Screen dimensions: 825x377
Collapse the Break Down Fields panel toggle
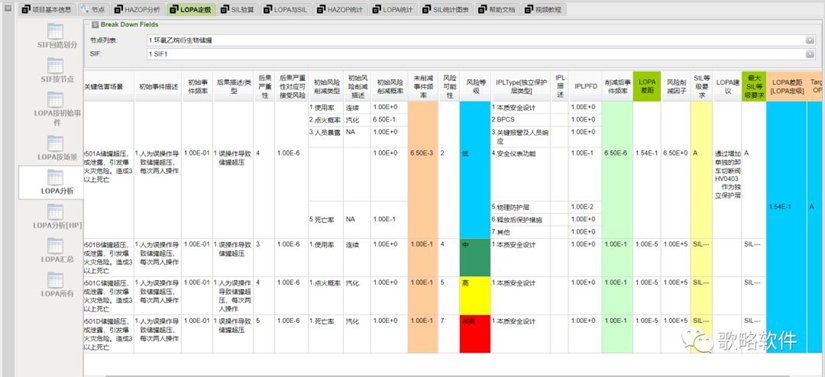point(95,24)
